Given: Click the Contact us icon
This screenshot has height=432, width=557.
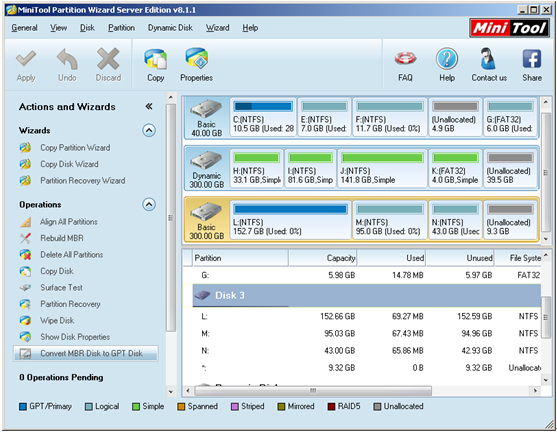Looking at the screenshot, I should click(488, 59).
